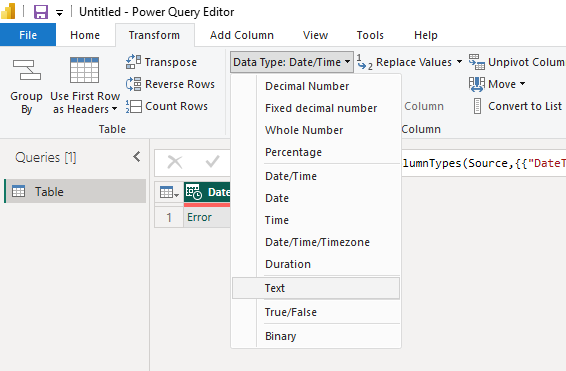The image size is (566, 371).
Task: Choose Duration data type
Action: pyautogui.click(x=316, y=264)
